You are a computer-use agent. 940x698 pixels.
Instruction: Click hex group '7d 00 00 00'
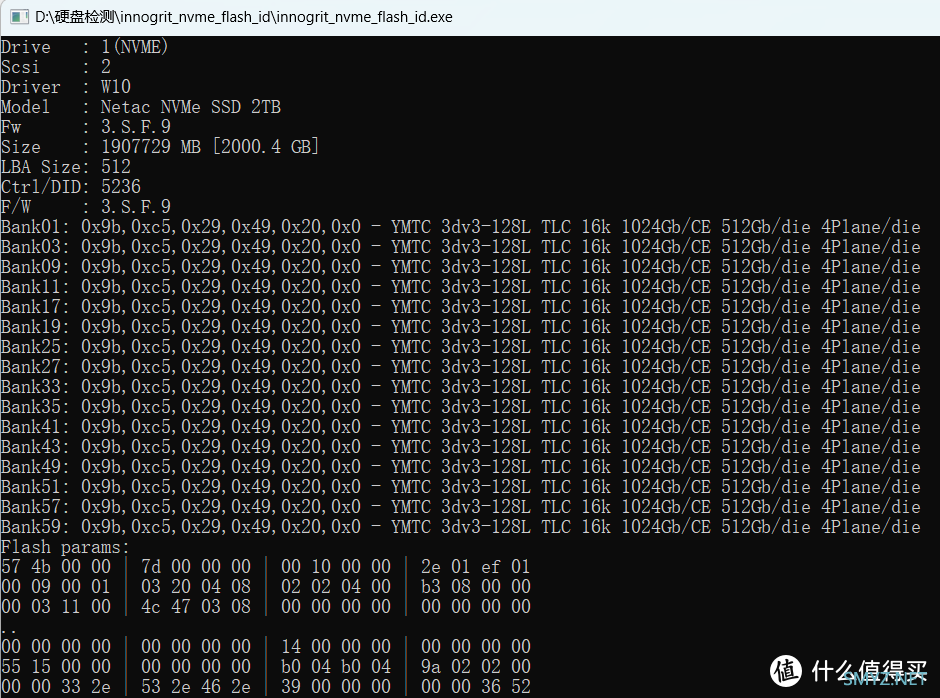tap(196, 566)
